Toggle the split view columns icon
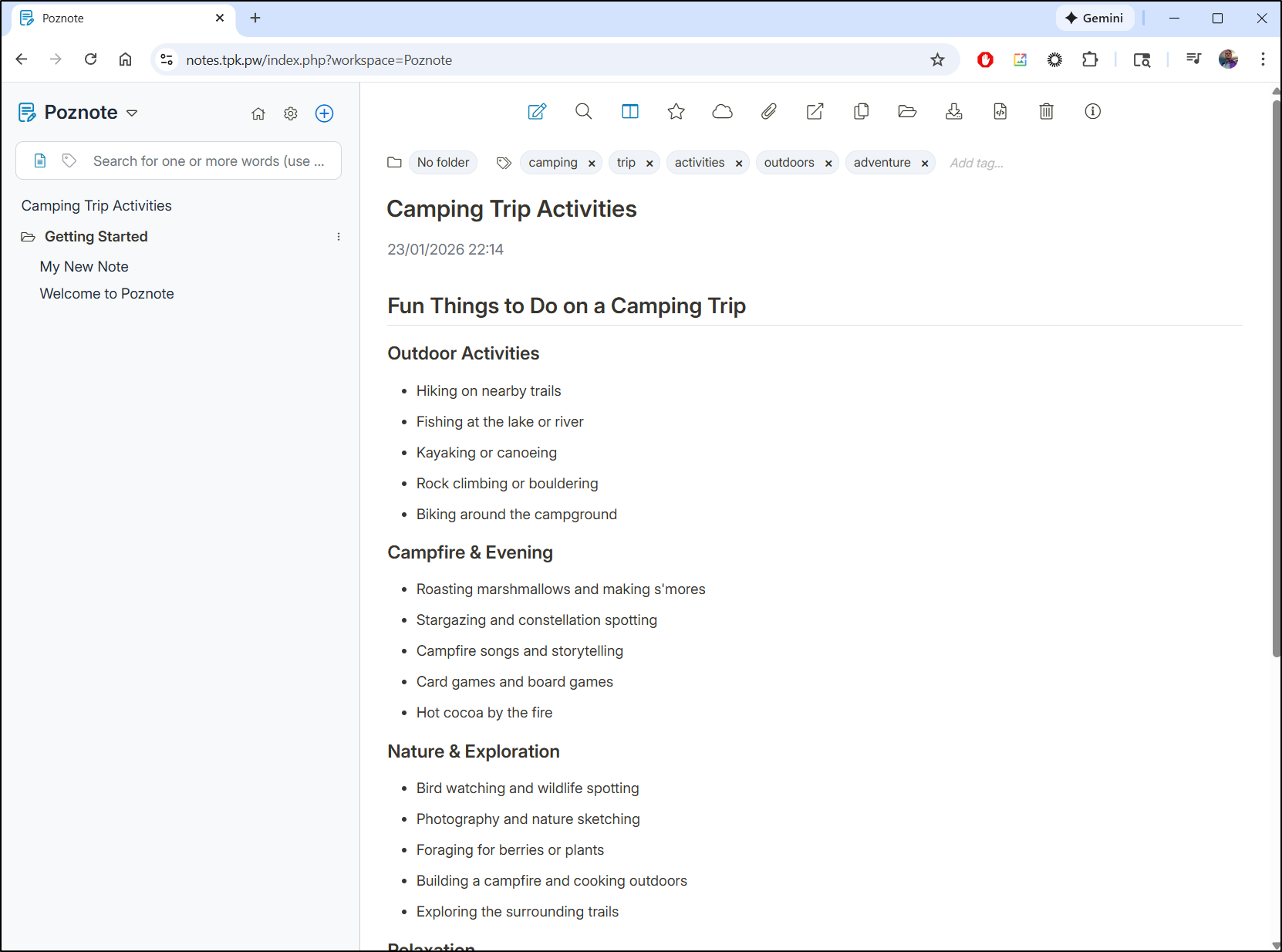The image size is (1282, 952). (x=630, y=112)
